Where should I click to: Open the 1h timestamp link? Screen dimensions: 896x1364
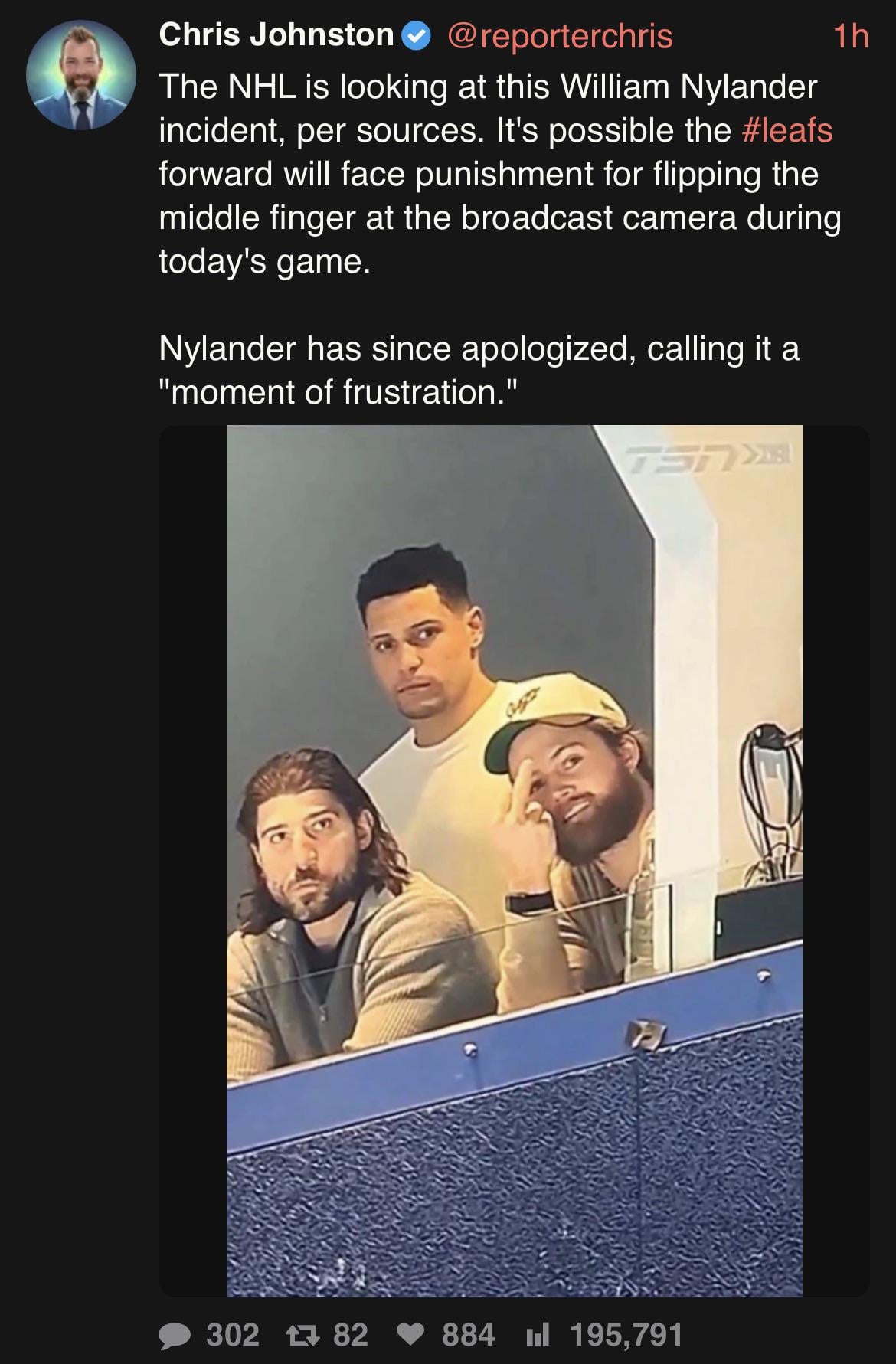click(851, 36)
